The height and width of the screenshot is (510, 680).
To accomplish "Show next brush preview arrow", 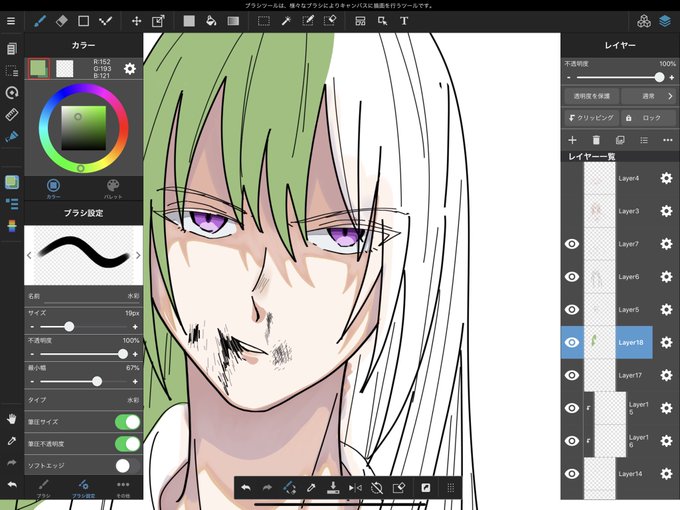I will [x=138, y=255].
